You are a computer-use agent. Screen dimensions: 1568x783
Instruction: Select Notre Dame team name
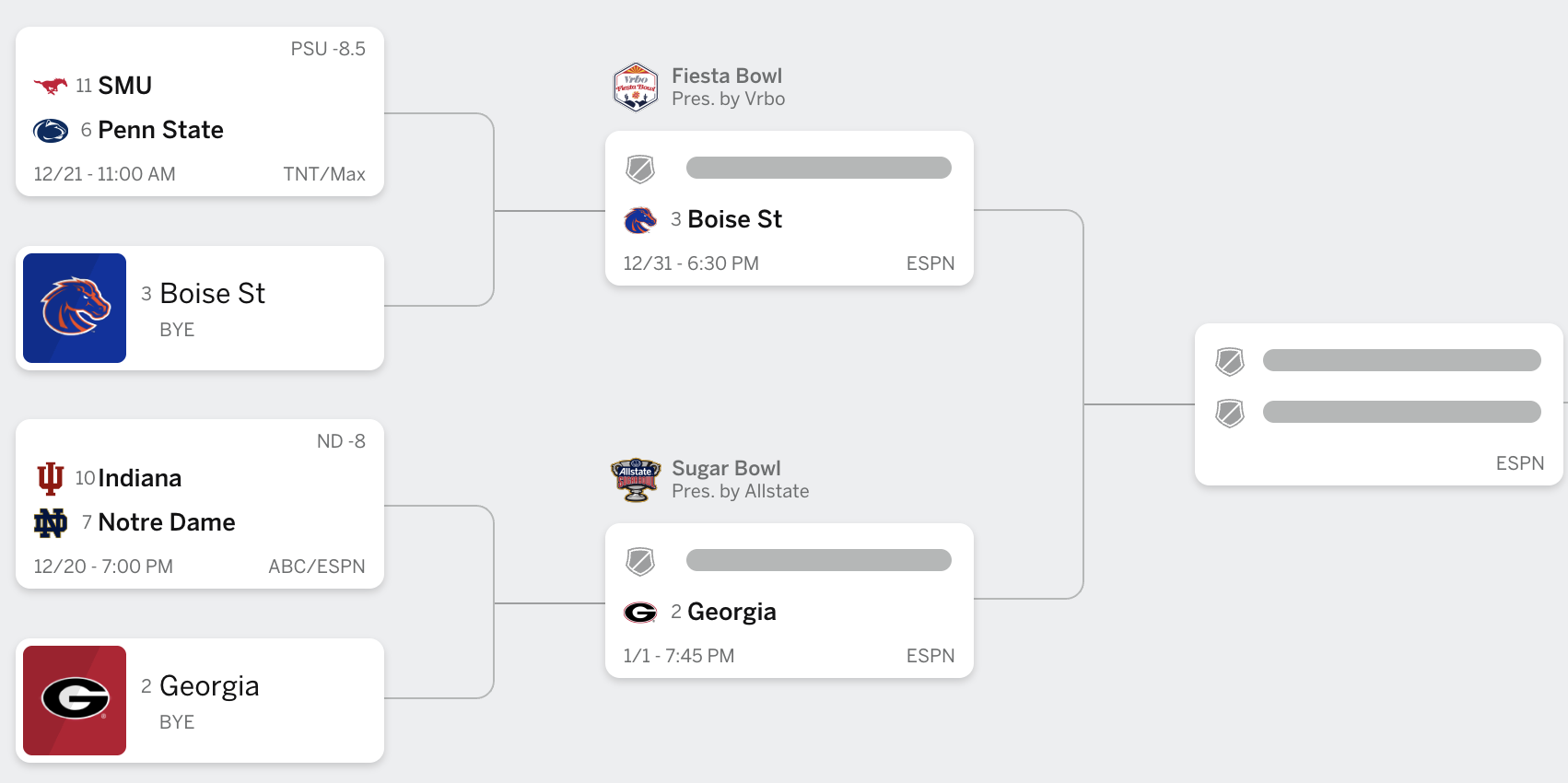point(167,522)
